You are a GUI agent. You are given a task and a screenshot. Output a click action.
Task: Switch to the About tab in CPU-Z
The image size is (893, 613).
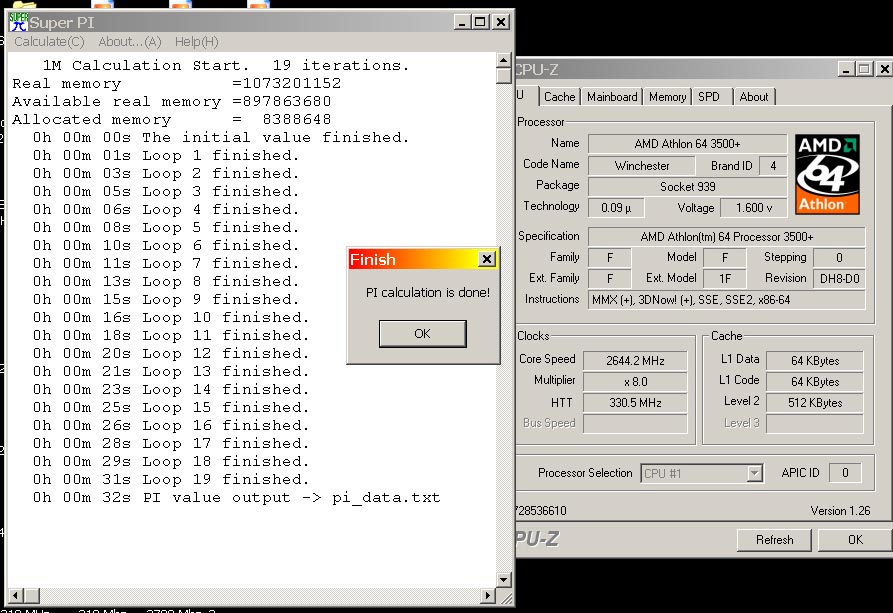pos(754,97)
